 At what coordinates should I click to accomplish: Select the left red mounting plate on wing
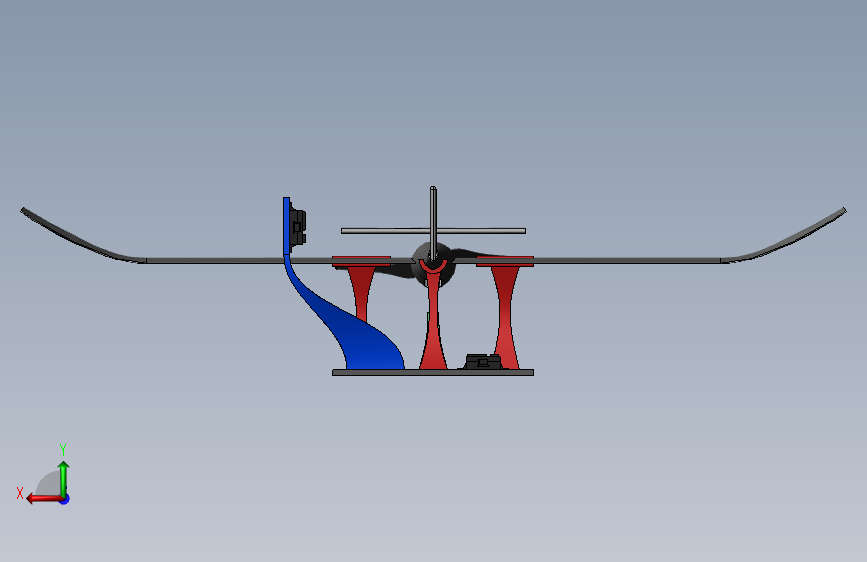pyautogui.click(x=361, y=261)
